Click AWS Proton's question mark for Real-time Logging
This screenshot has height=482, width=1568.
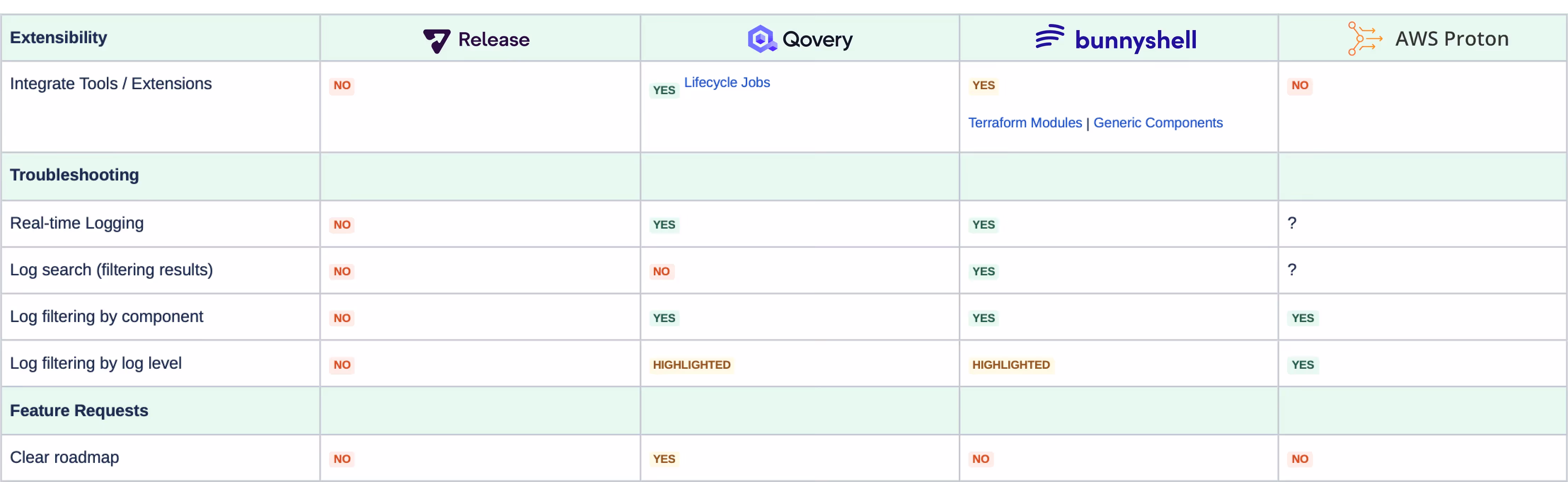pos(1292,223)
